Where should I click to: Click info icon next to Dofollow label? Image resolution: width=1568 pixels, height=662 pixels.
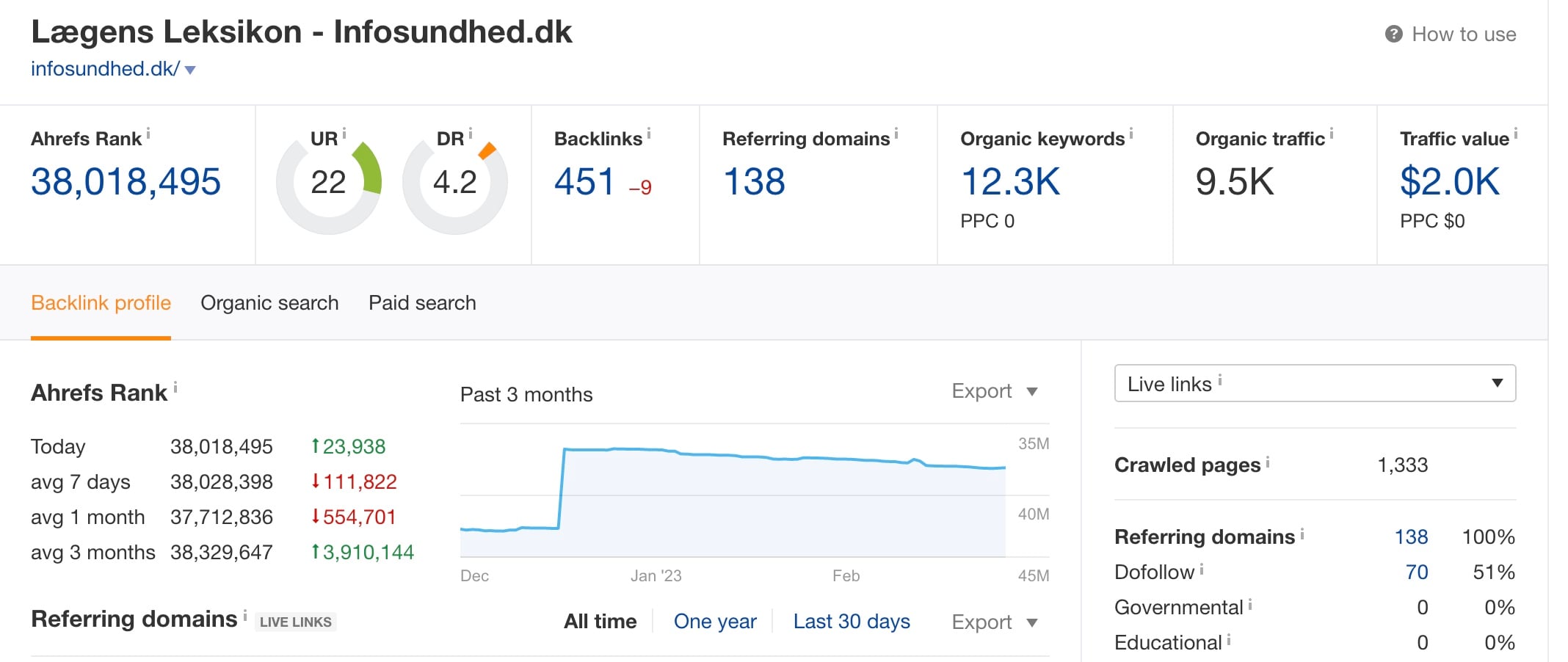click(x=1202, y=569)
